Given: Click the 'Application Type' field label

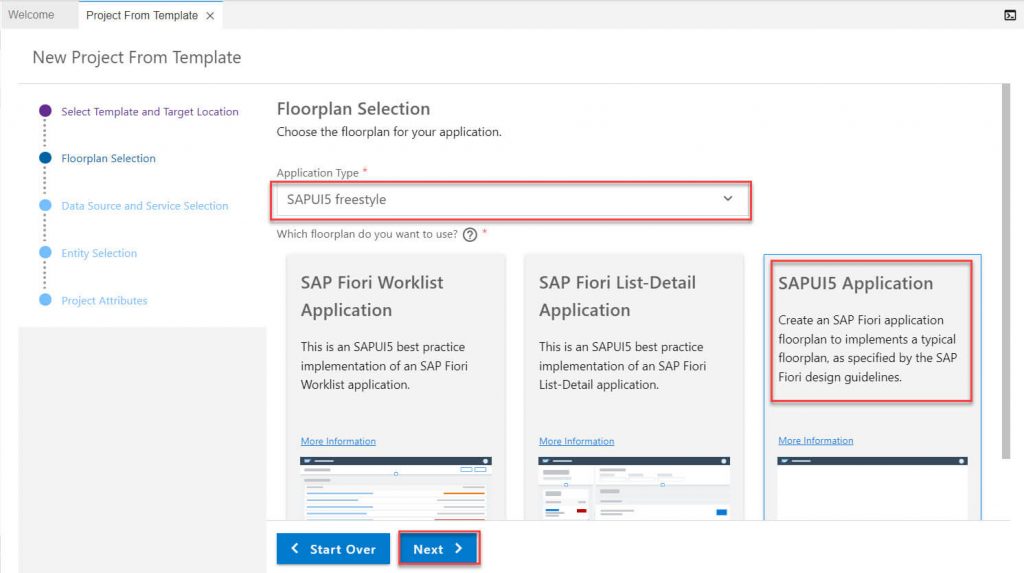Looking at the screenshot, I should (317, 173).
